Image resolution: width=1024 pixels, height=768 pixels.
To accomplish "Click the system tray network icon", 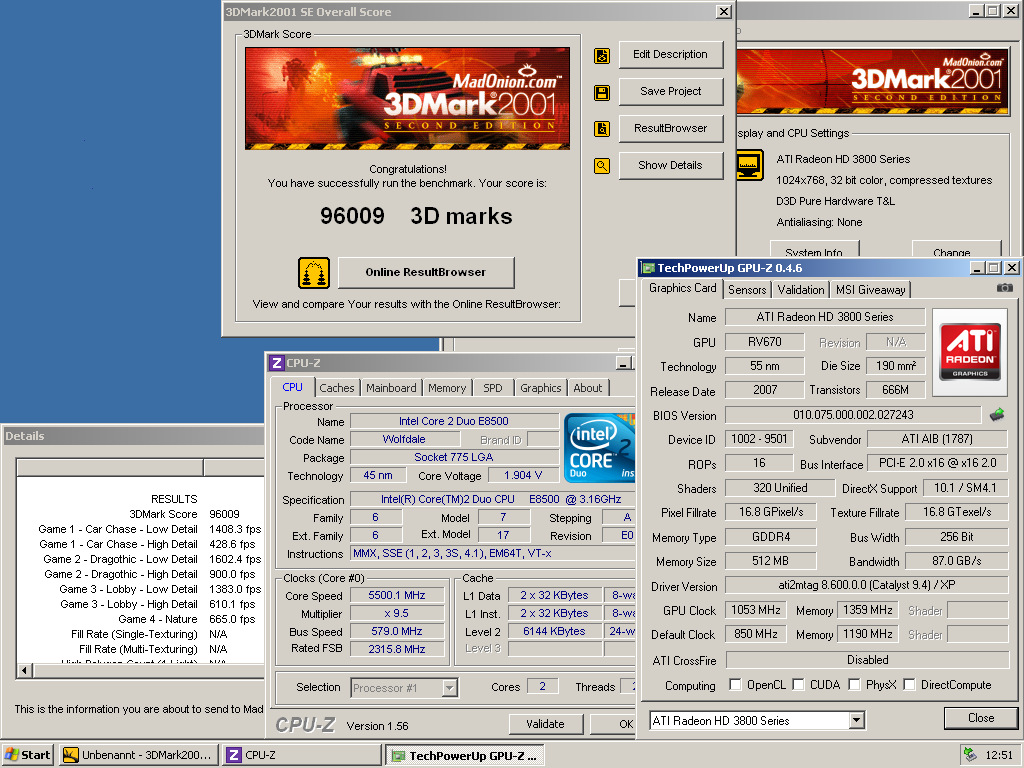I will 970,755.
